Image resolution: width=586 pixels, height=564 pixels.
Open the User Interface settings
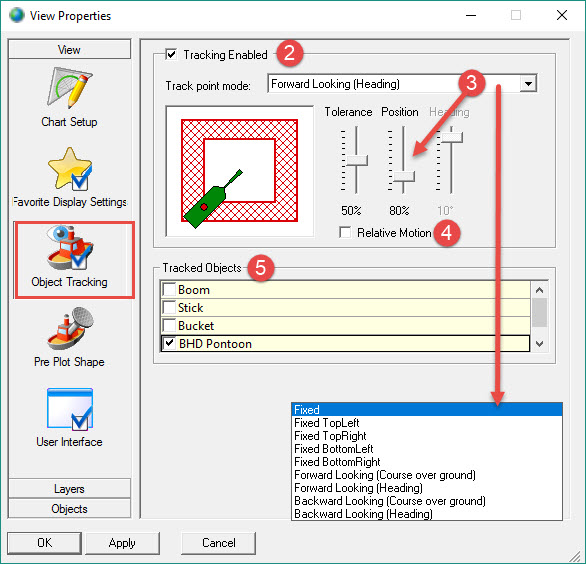(70, 418)
